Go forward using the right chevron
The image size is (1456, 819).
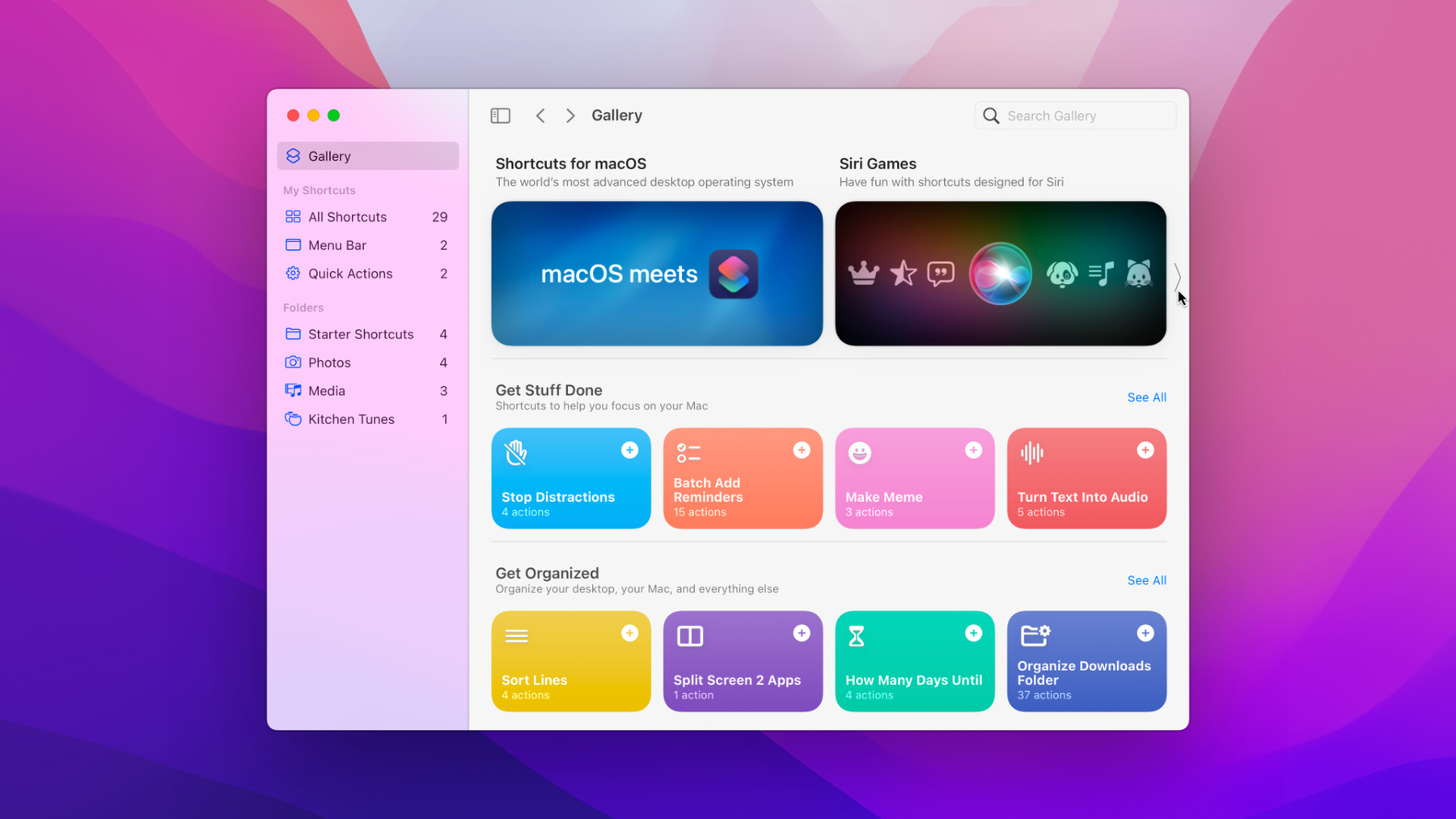pyautogui.click(x=570, y=116)
